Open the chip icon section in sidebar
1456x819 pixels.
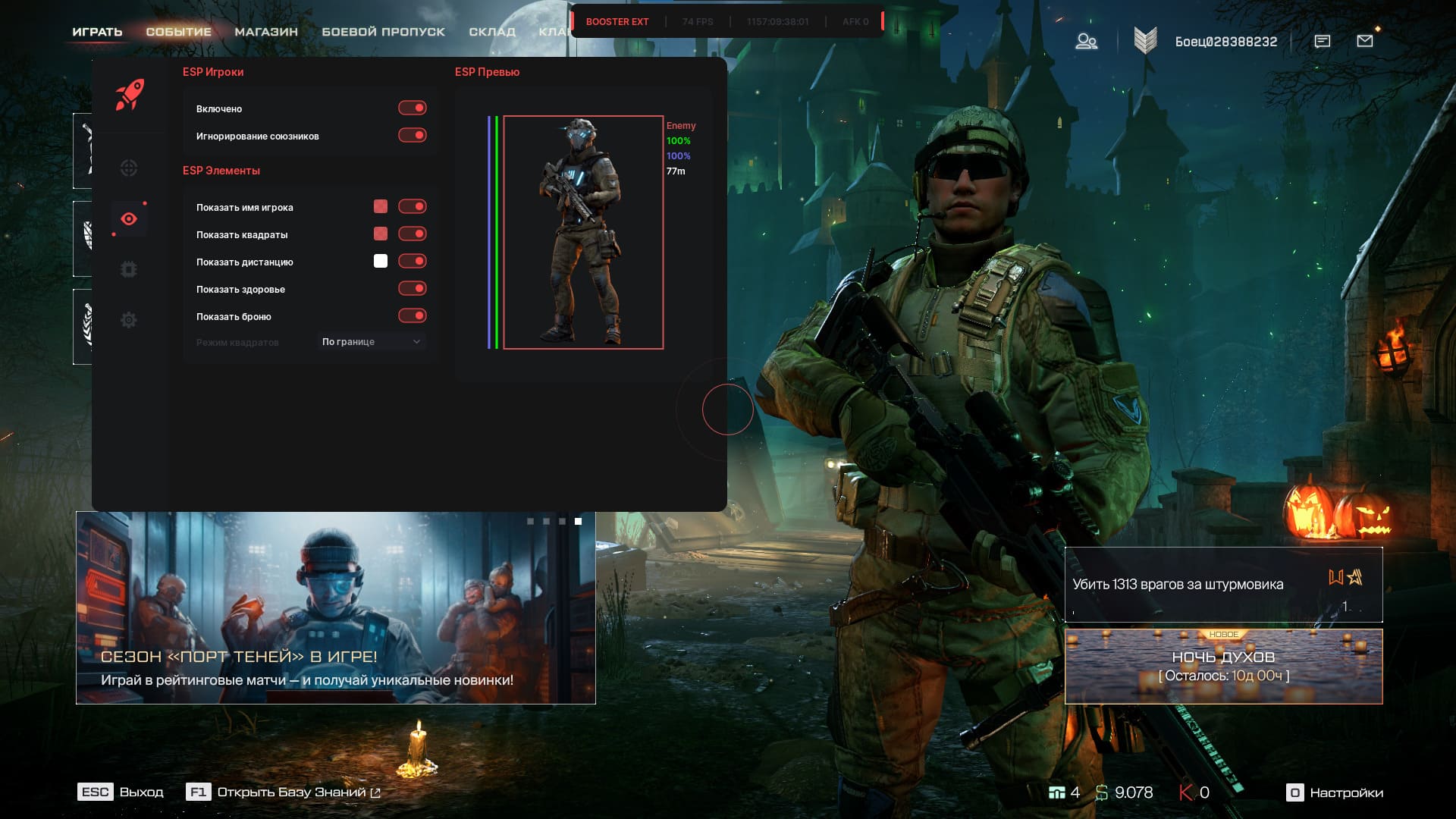click(129, 269)
